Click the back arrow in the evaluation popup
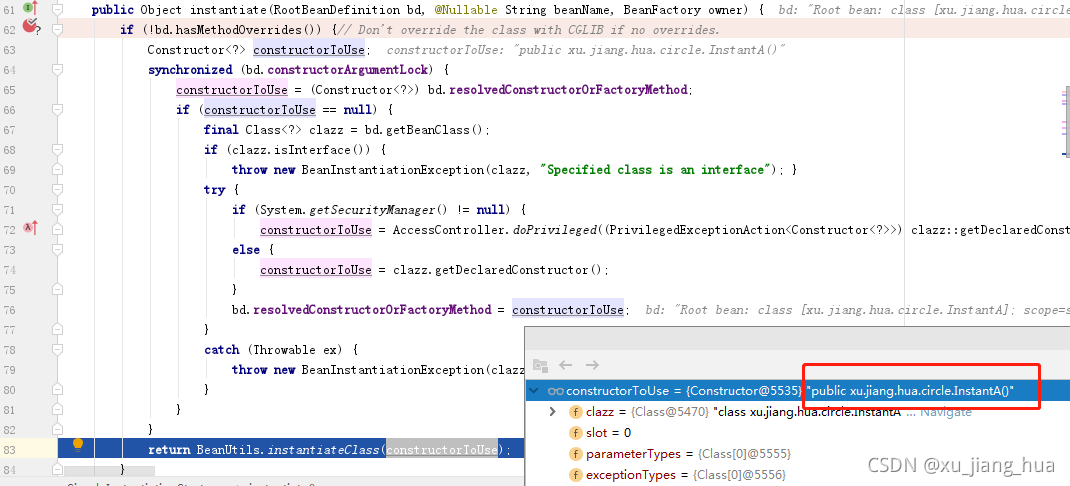The image size is (1070, 486). point(566,365)
